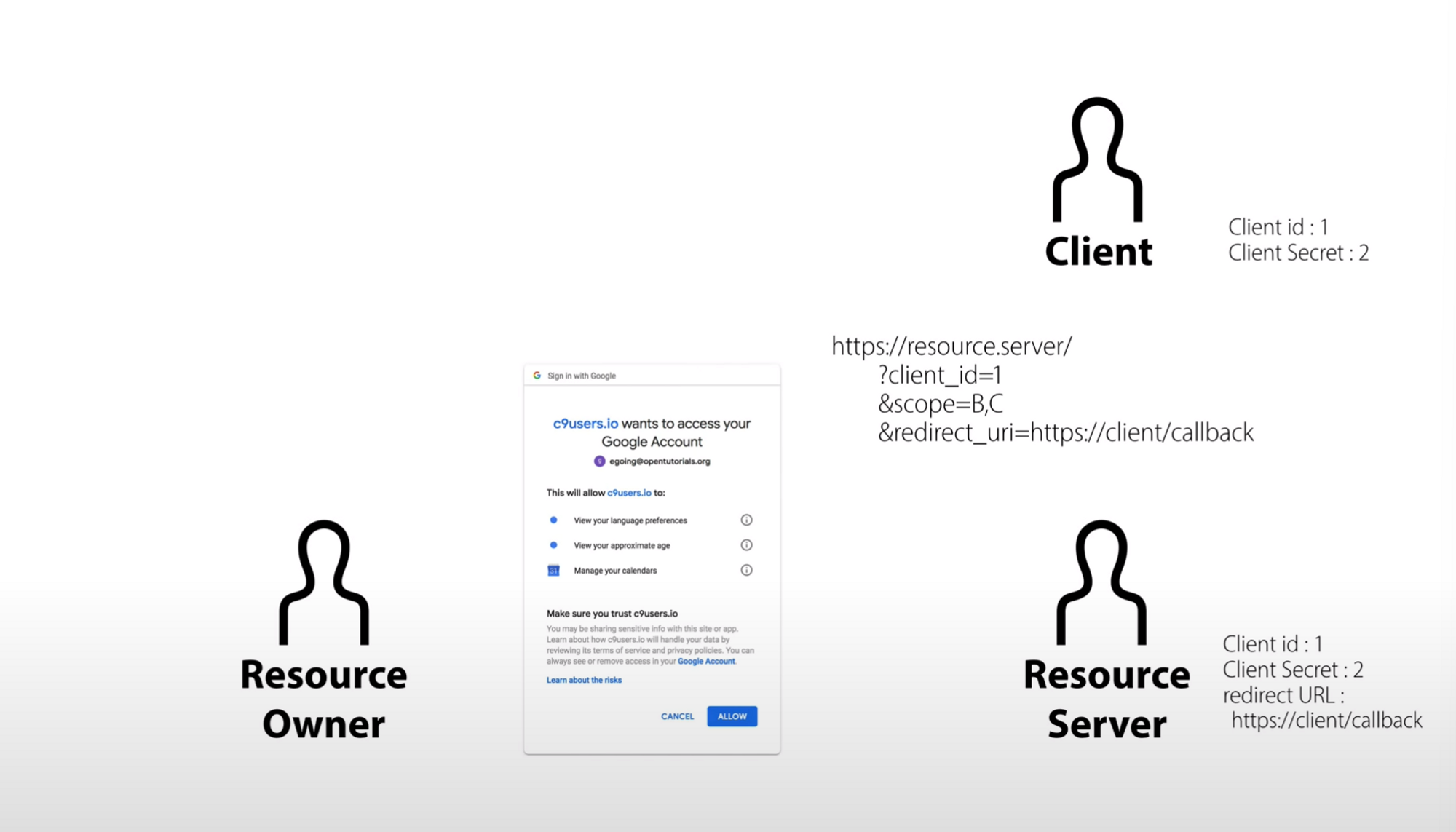The image size is (1456, 832).
Task: Open info icon beside Manage your calendars
Action: (x=746, y=570)
